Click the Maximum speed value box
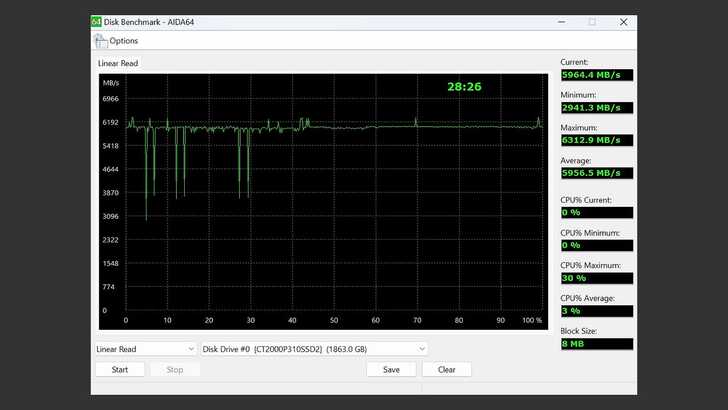This screenshot has width=728, height=410. tap(596, 141)
